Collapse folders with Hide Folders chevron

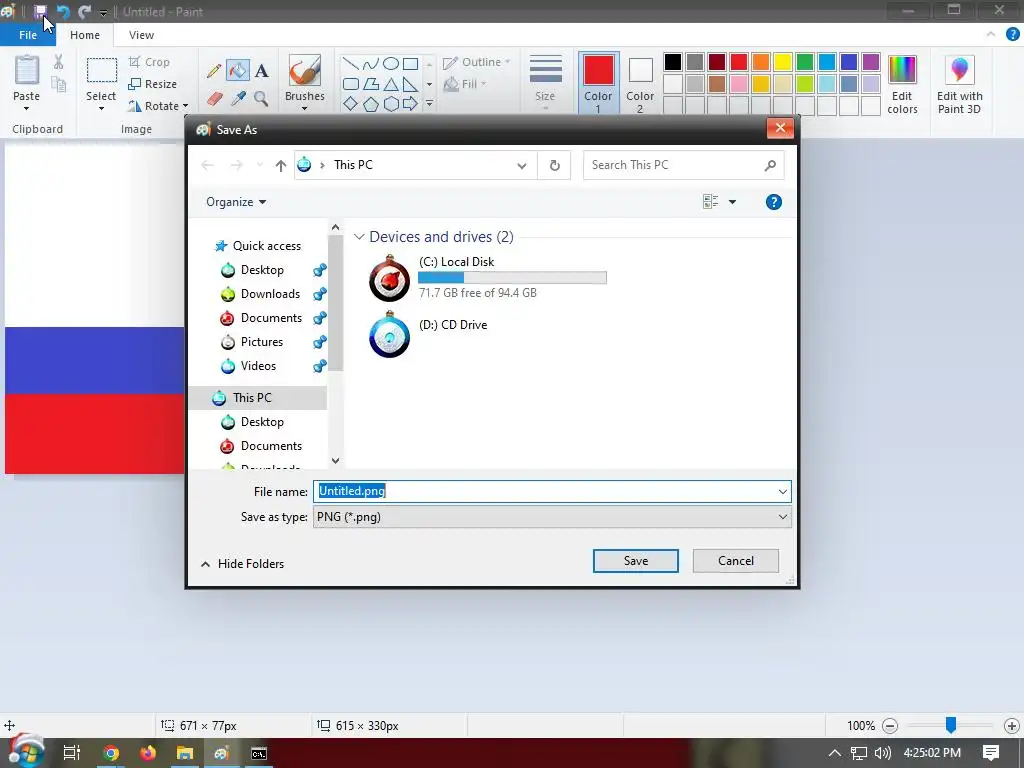(x=205, y=564)
